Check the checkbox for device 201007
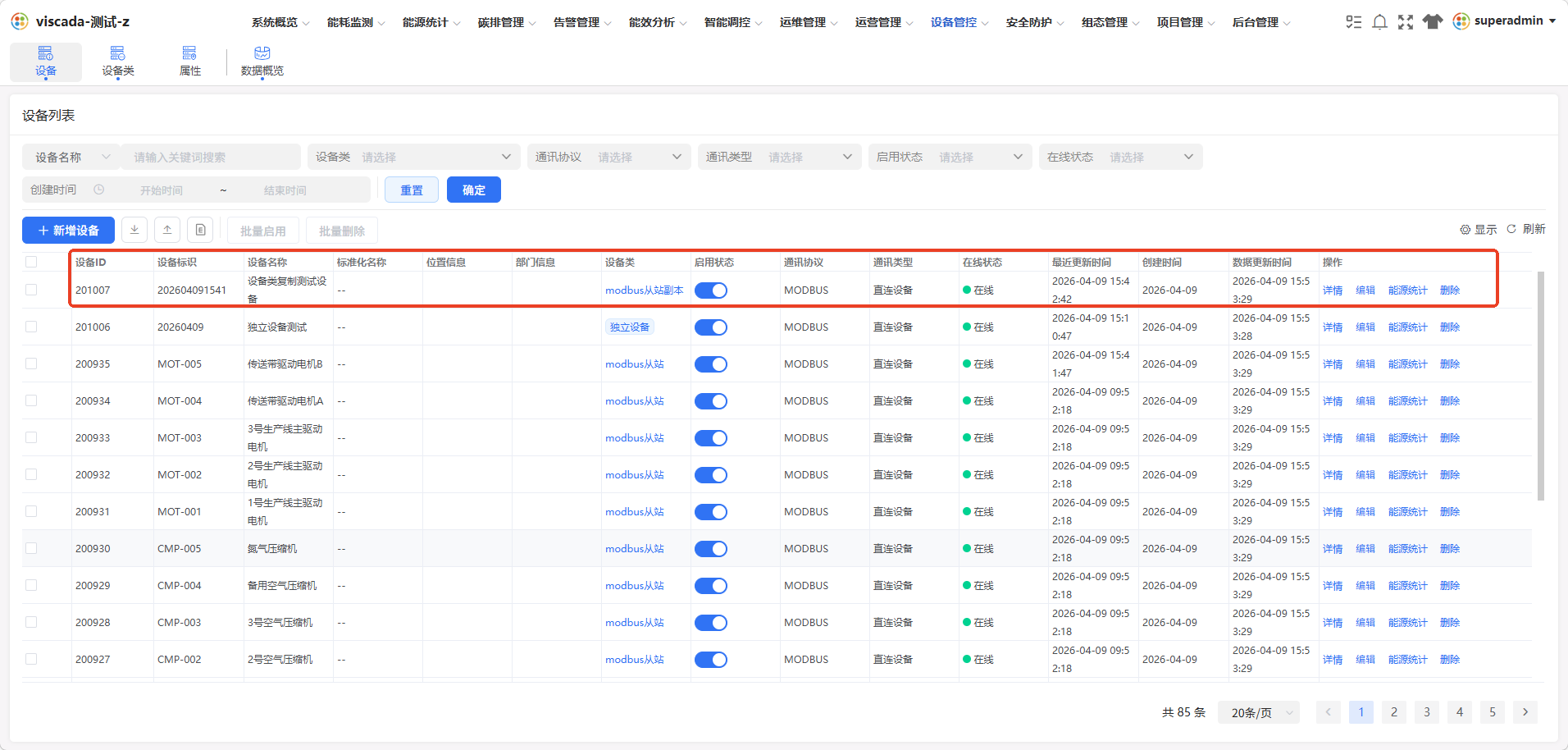The image size is (1568, 750). (31, 290)
